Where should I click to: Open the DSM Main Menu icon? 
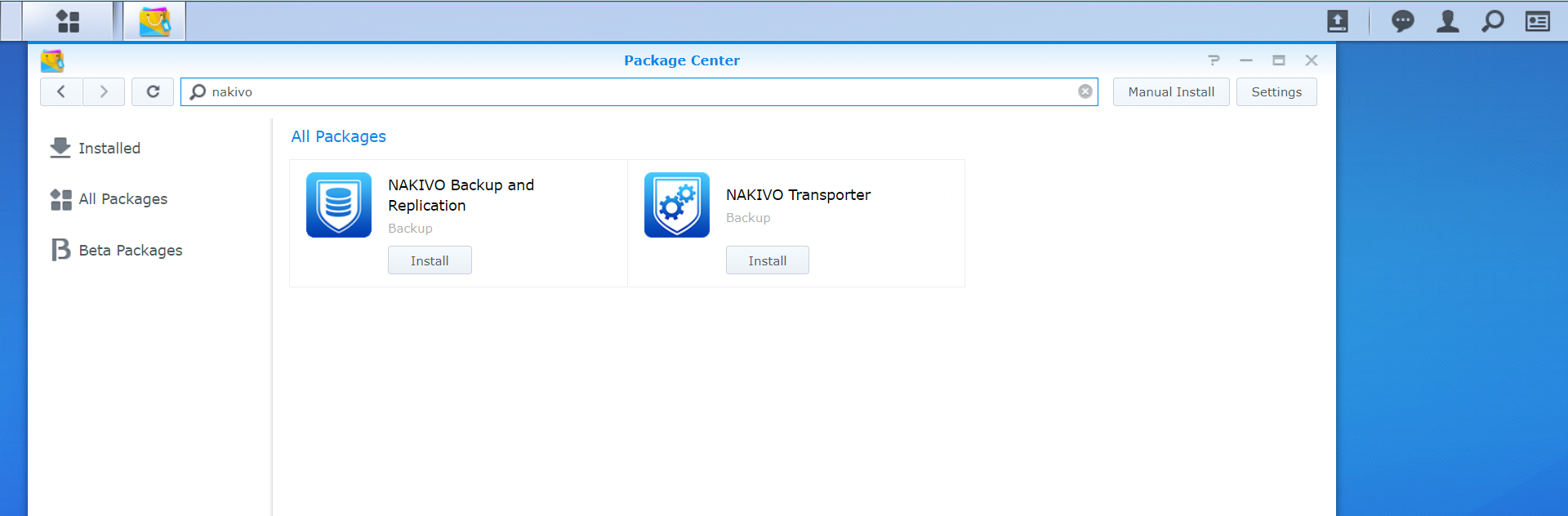click(68, 21)
